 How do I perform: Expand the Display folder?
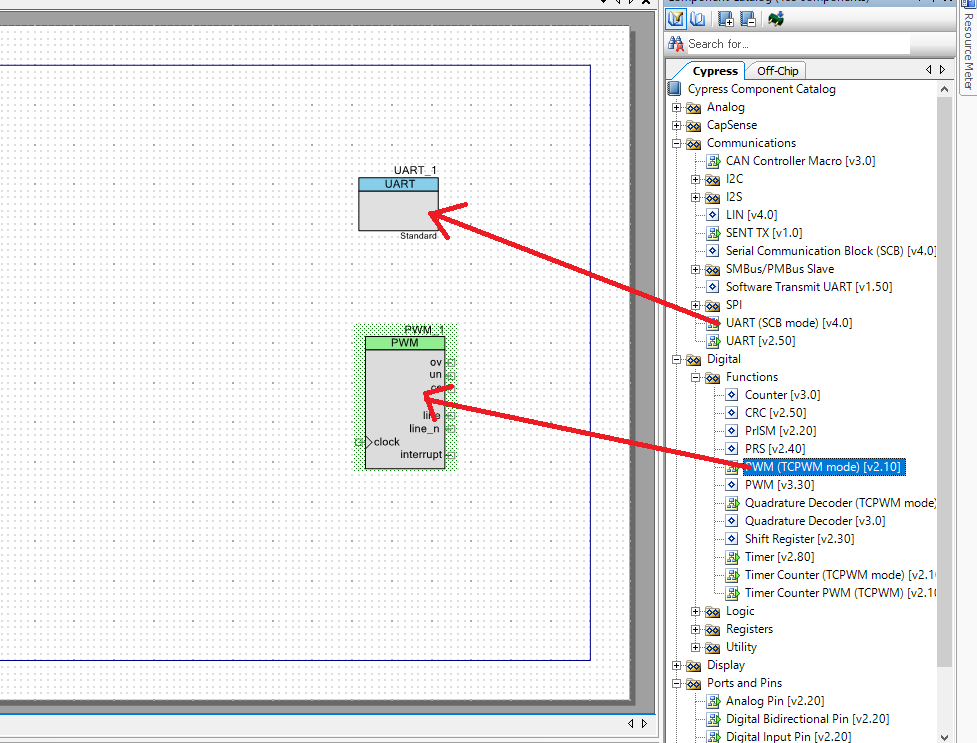677,666
